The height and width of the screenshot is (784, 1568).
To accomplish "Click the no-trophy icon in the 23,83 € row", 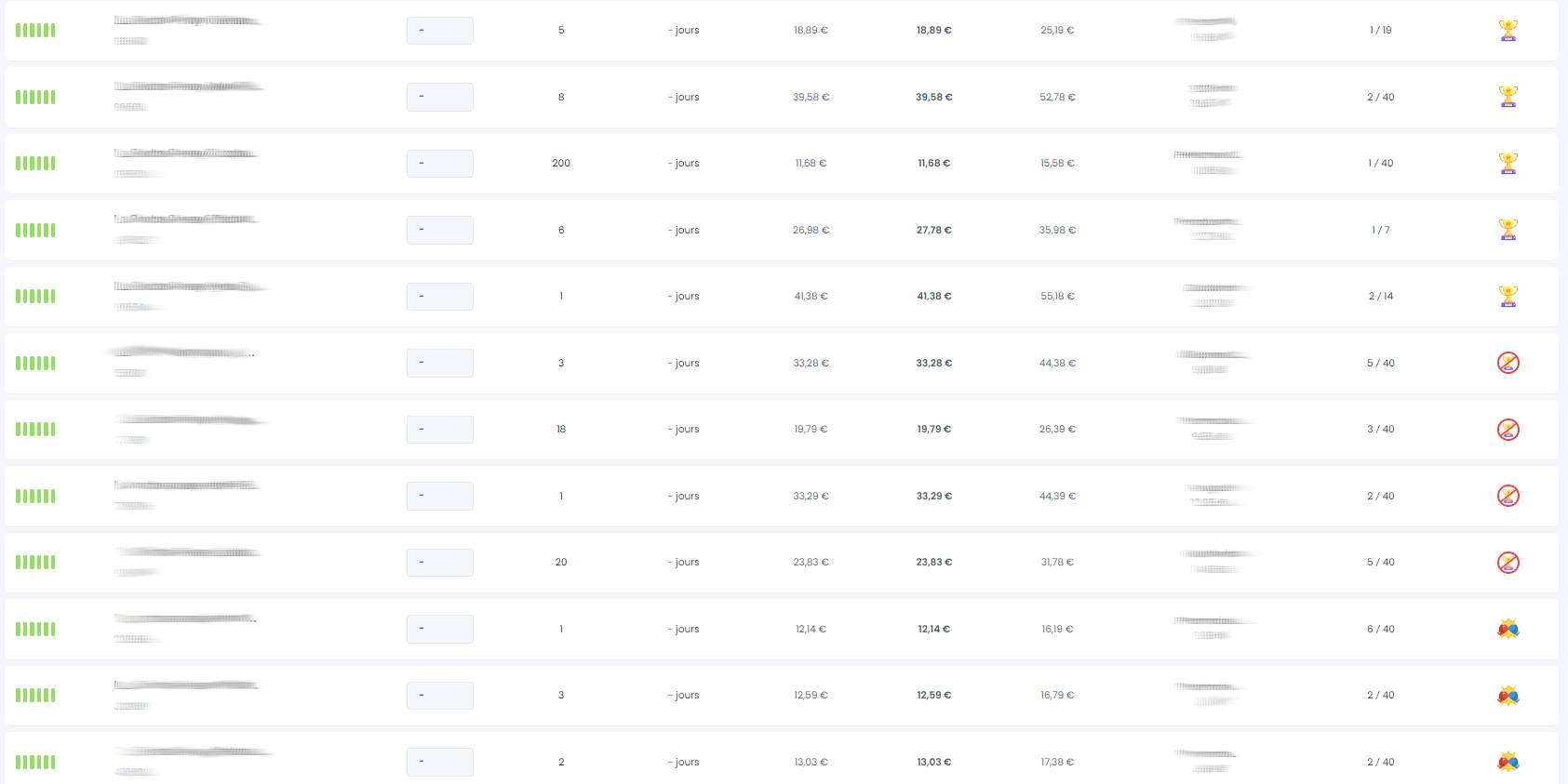I will click(x=1508, y=563).
